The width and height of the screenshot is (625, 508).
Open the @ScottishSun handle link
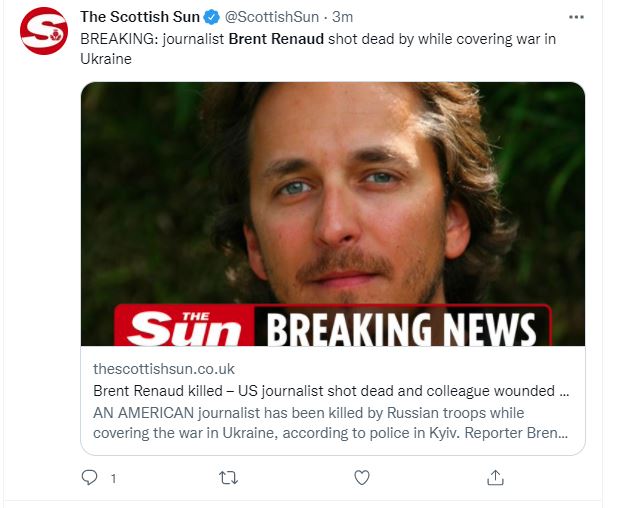coord(272,17)
